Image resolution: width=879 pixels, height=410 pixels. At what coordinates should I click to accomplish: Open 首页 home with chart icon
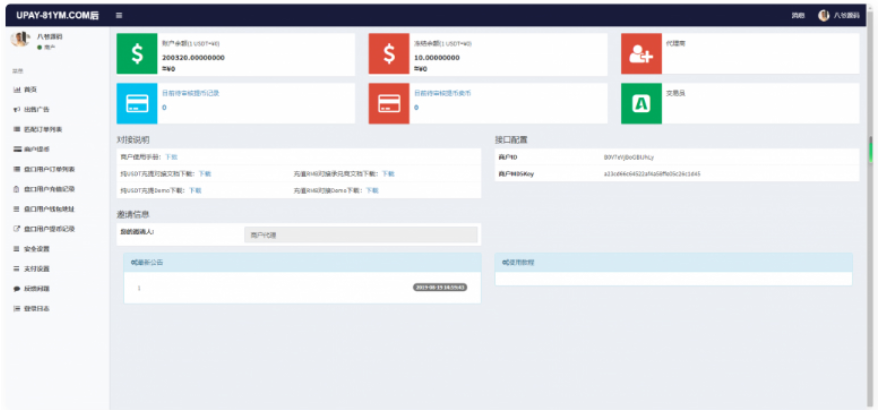click(25, 90)
